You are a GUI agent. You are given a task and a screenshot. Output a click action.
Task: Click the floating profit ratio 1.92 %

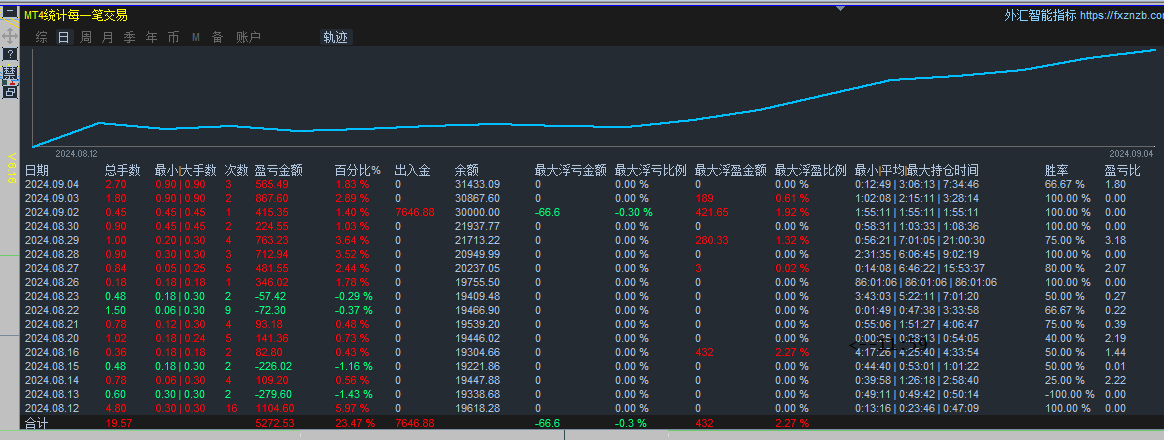point(792,212)
